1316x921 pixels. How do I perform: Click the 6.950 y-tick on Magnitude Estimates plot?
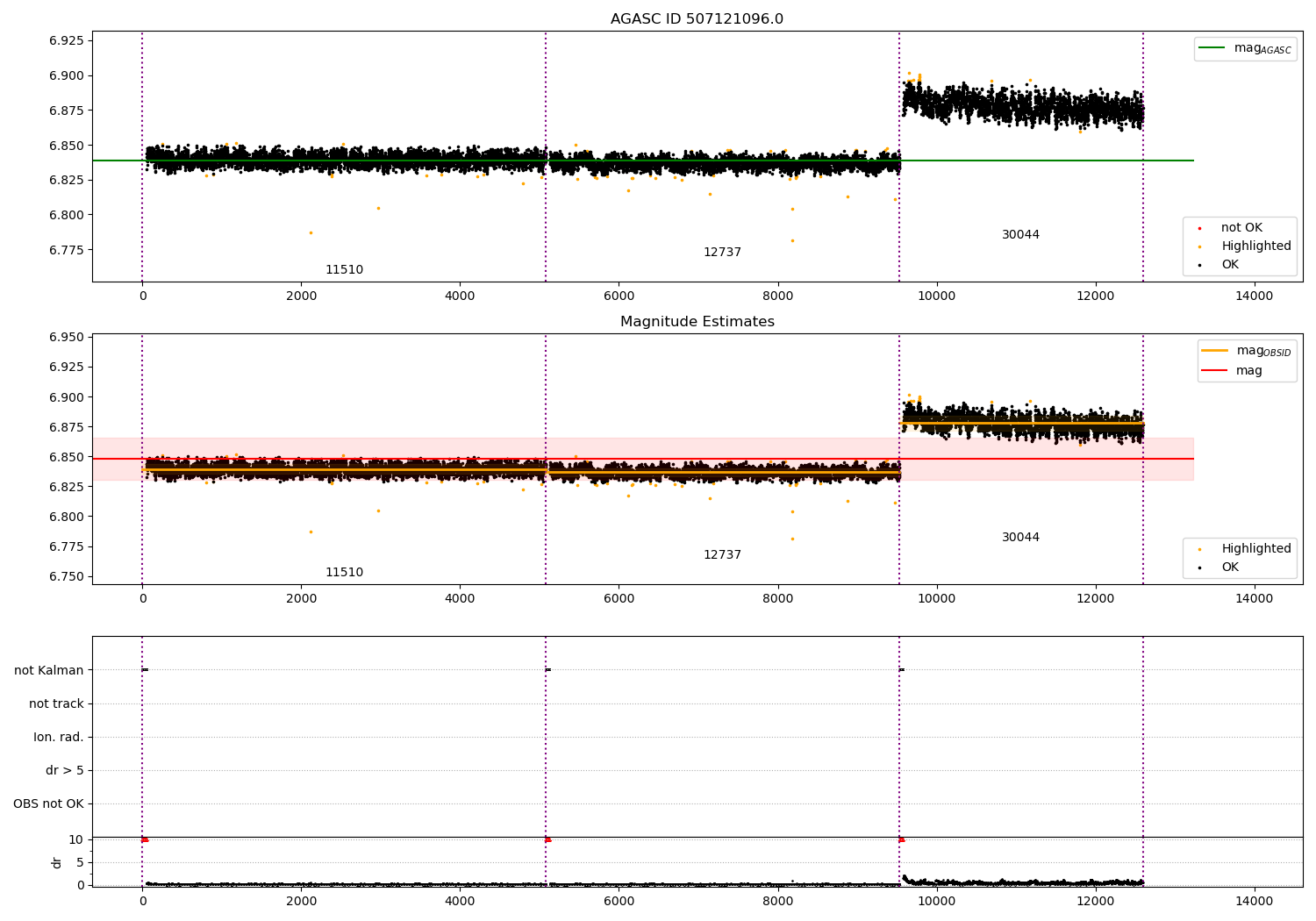[x=67, y=338]
